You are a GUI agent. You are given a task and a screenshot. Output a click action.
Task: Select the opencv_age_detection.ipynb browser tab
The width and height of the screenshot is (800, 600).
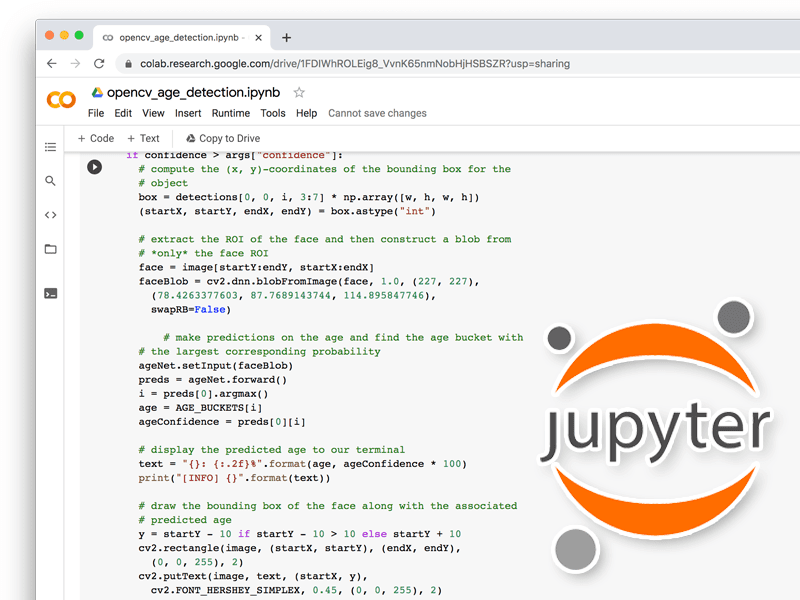tap(182, 37)
